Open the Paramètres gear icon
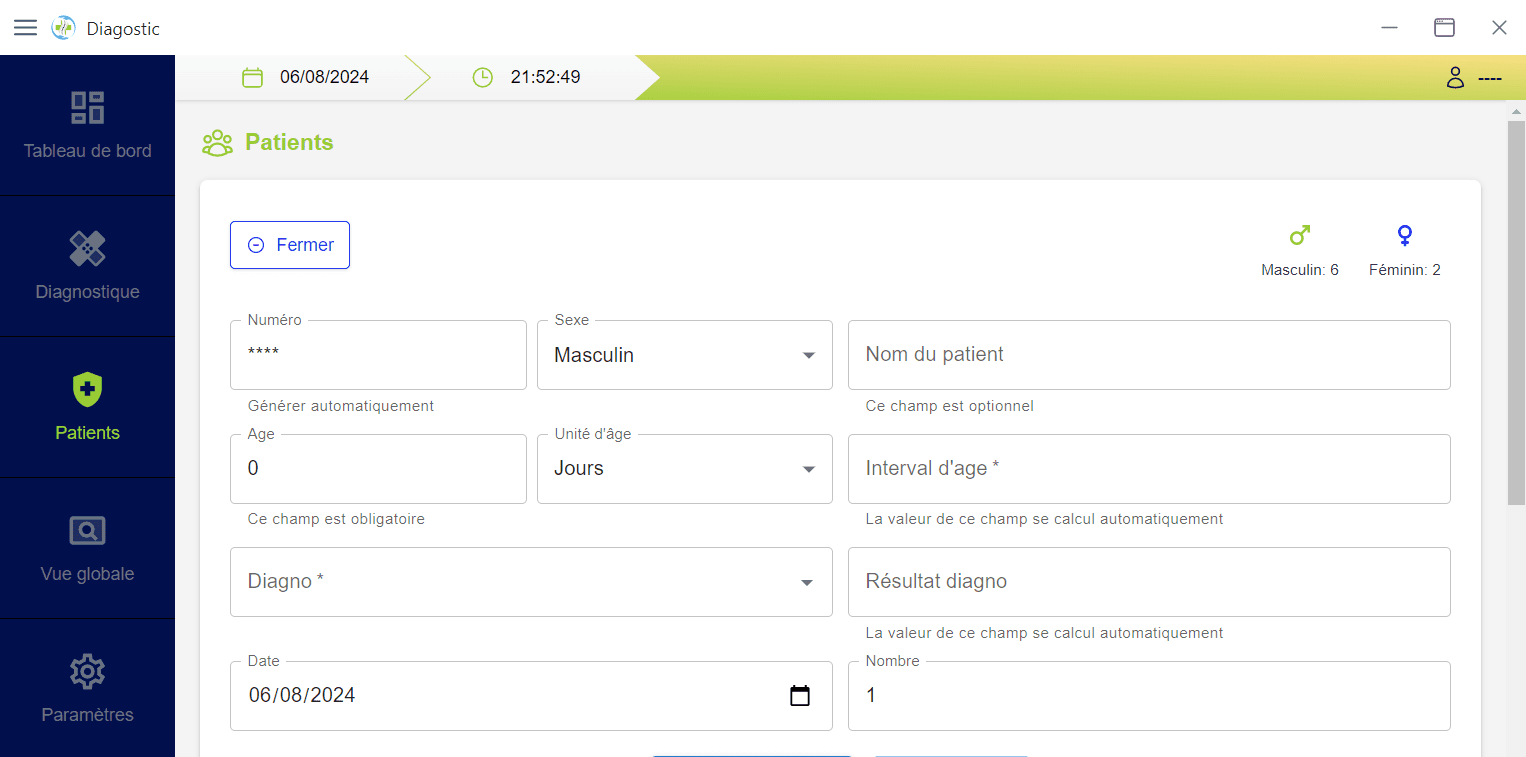Screen dimensions: 1526x757 tap(87, 672)
